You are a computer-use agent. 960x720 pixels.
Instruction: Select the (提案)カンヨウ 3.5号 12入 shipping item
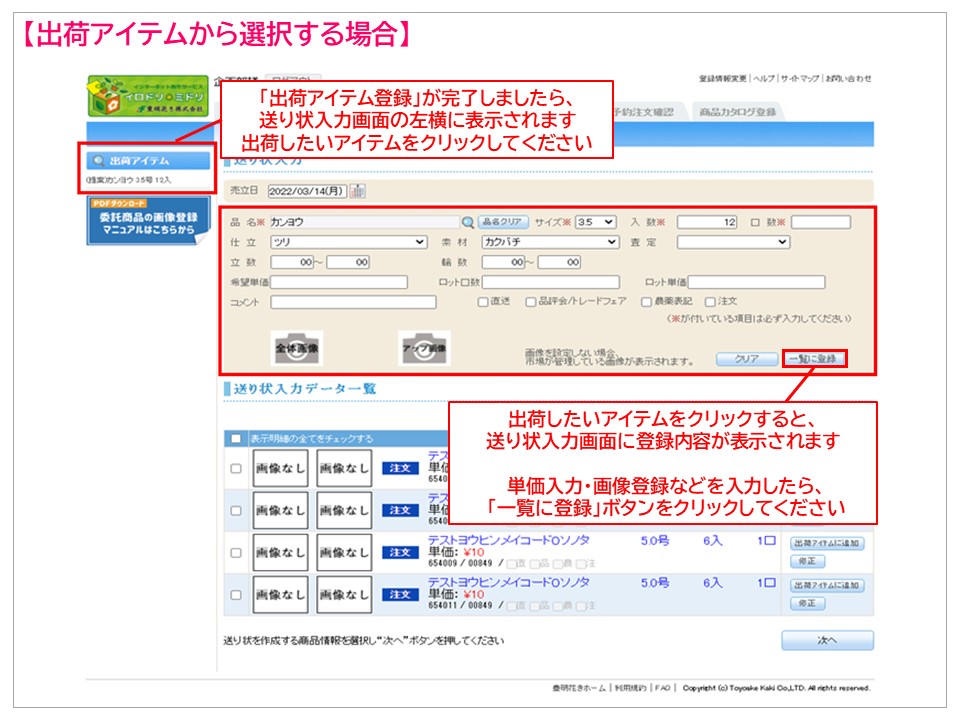pos(129,180)
